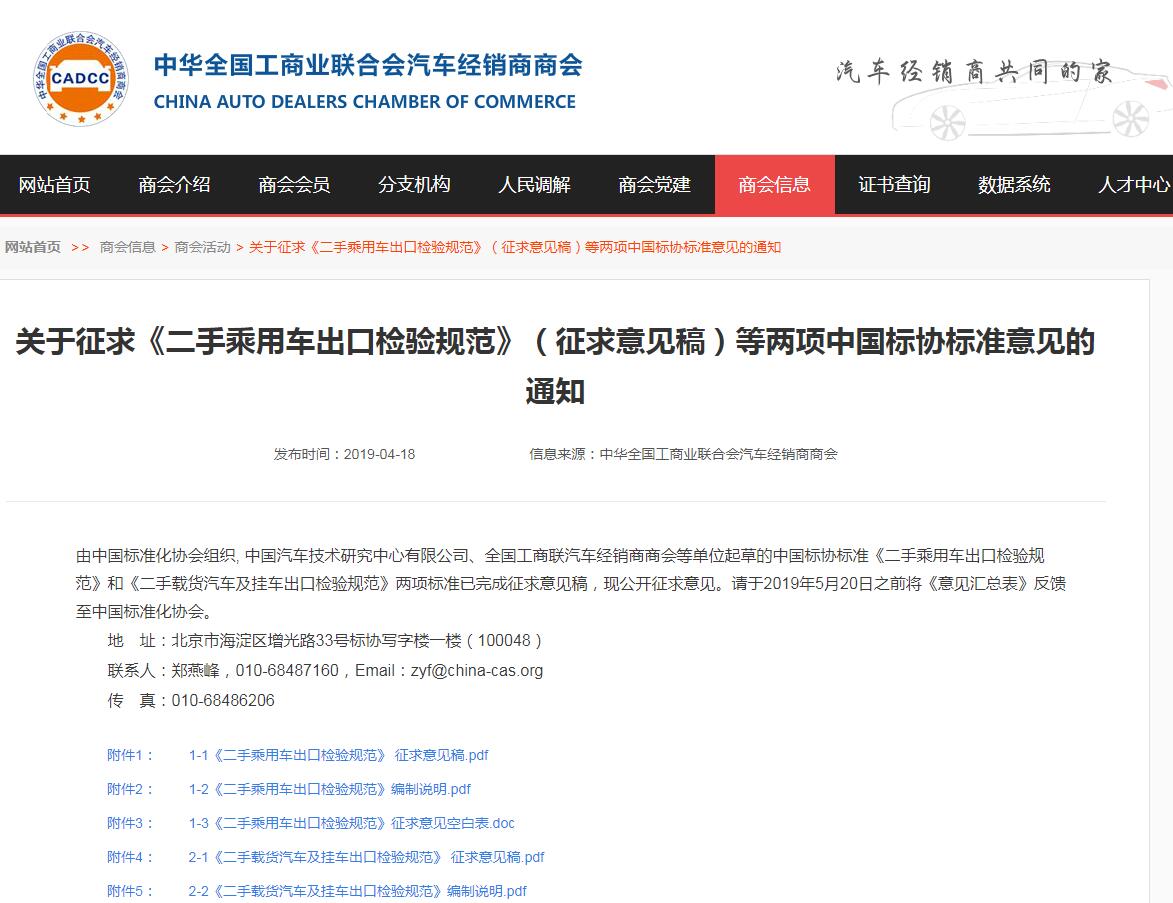Viewport: 1173px width, 903px height.
Task: Click the 商会活动 breadcrumb link
Action: 202,247
